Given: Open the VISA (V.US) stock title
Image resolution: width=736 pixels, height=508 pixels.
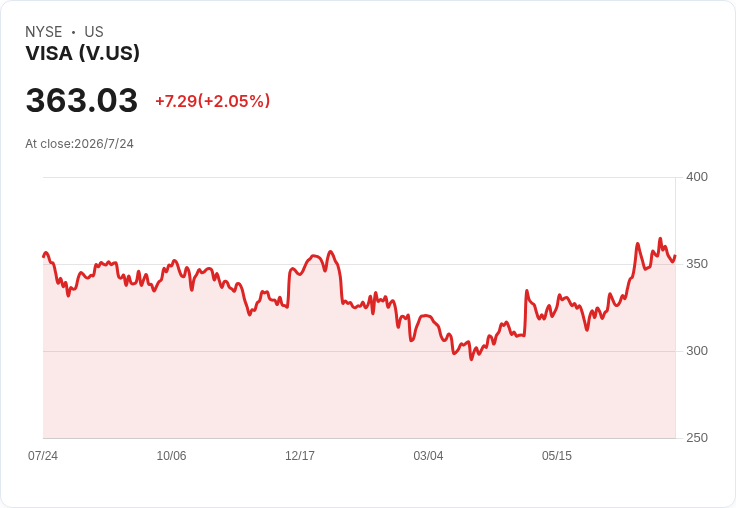Looking at the screenshot, I should [83, 53].
